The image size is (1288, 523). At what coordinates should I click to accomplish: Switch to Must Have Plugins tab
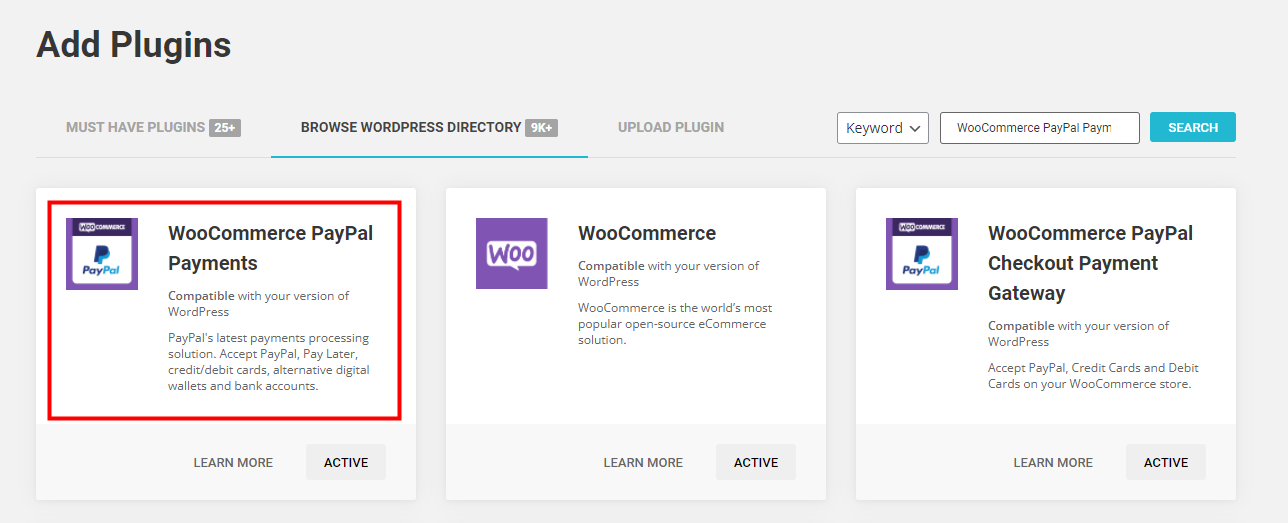pos(153,128)
